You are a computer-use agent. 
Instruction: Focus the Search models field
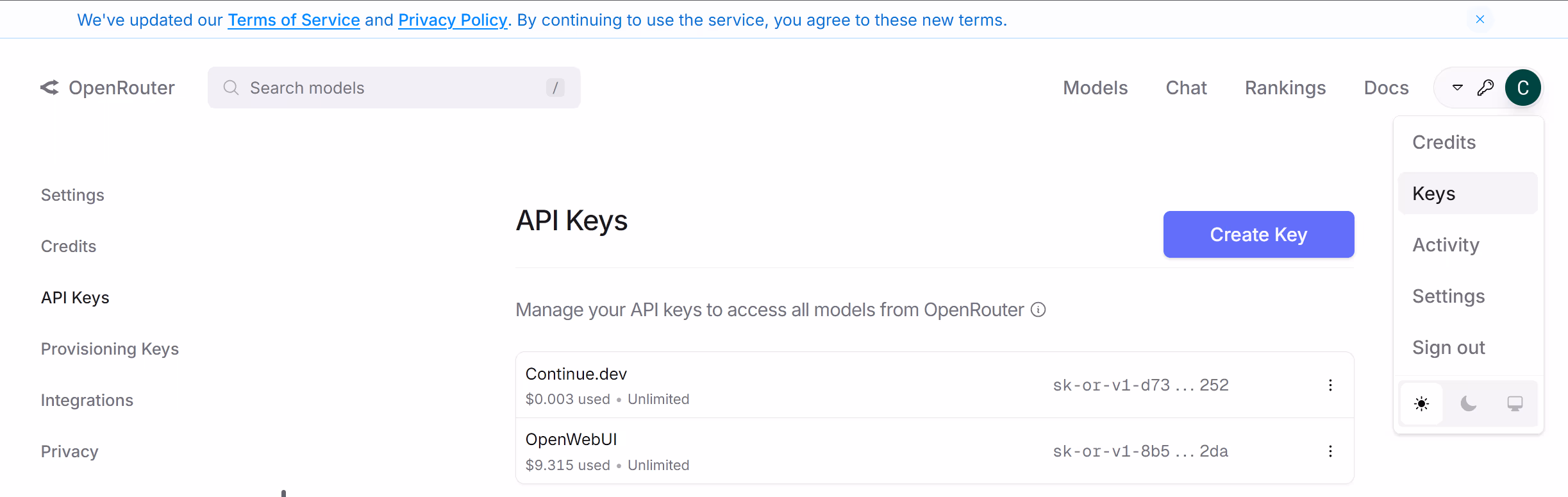[394, 88]
